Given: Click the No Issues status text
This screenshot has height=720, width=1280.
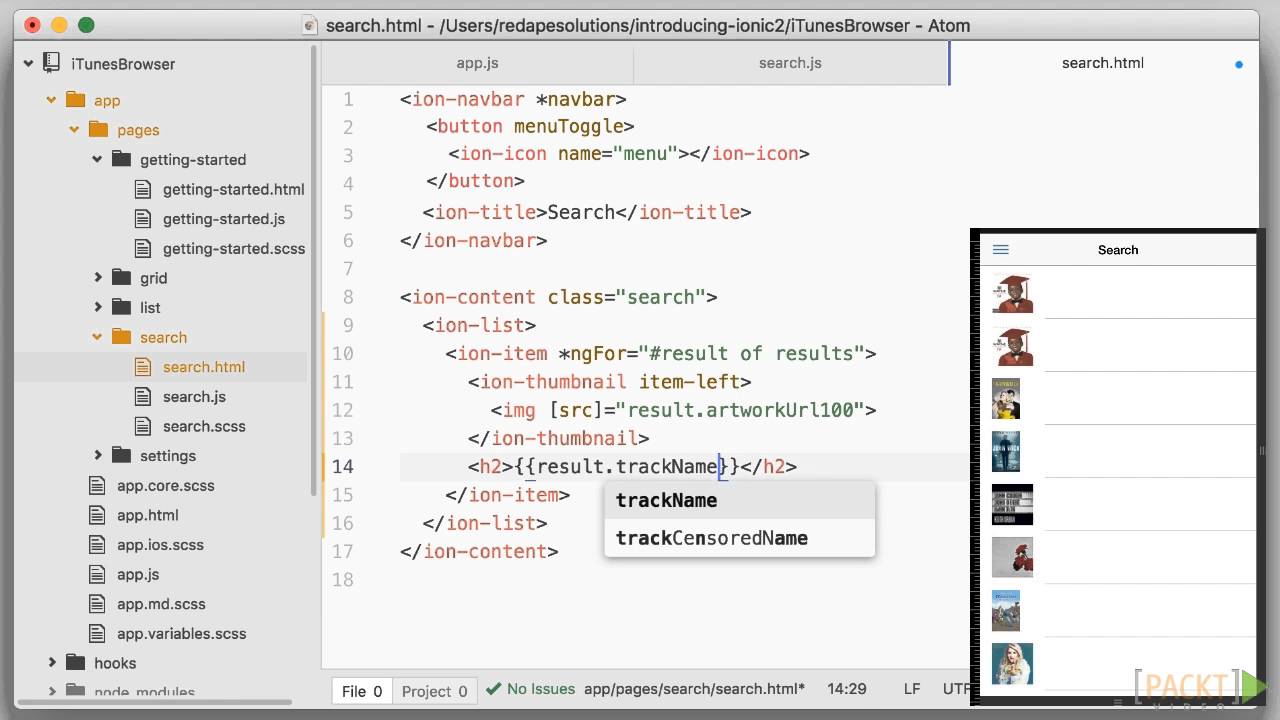Looking at the screenshot, I should point(541,689).
